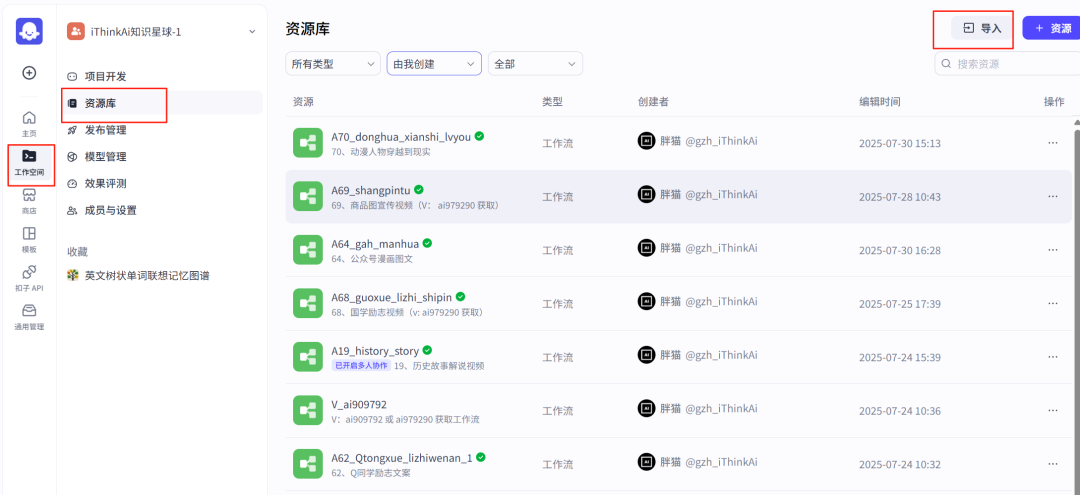This screenshot has width=1080, height=495.
Task: Open the 所有类型 filter dropdown
Action: (x=333, y=63)
